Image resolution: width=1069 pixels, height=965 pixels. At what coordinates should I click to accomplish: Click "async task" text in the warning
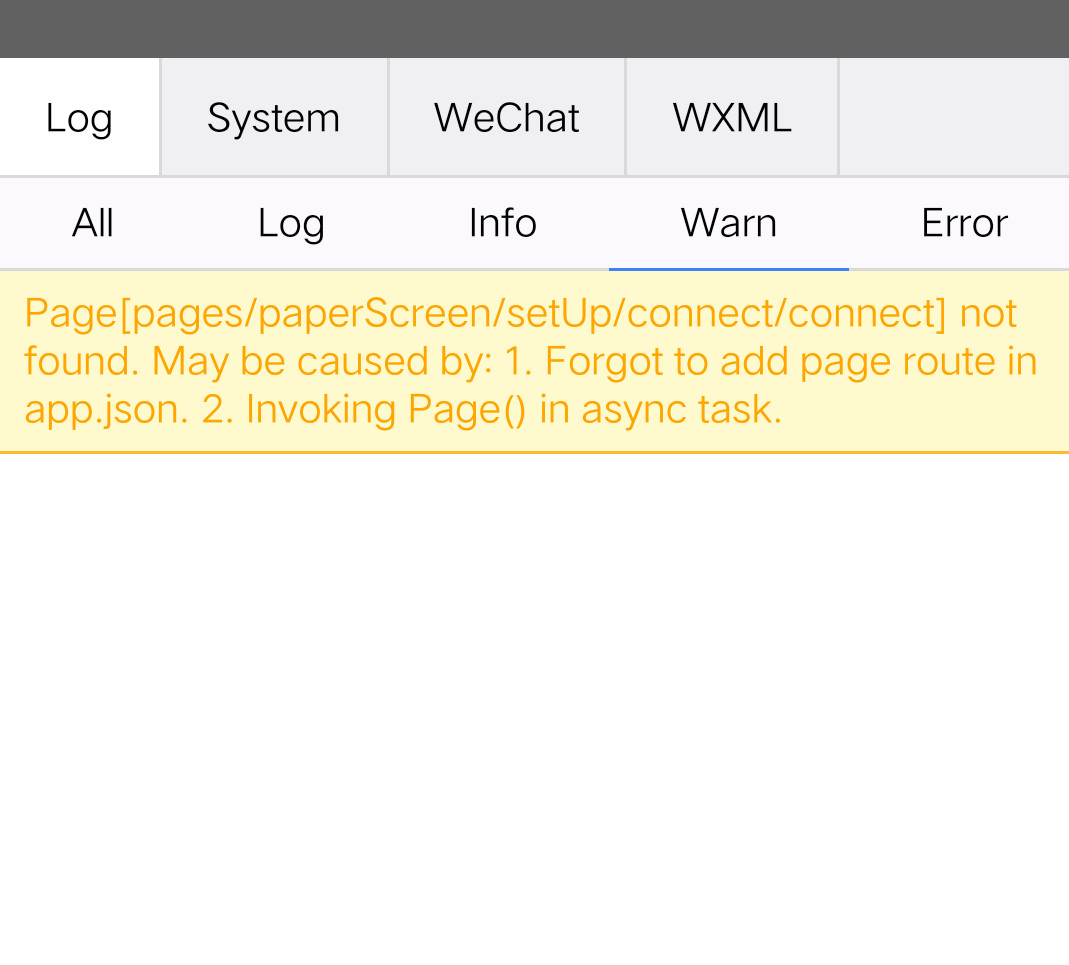[680, 409]
